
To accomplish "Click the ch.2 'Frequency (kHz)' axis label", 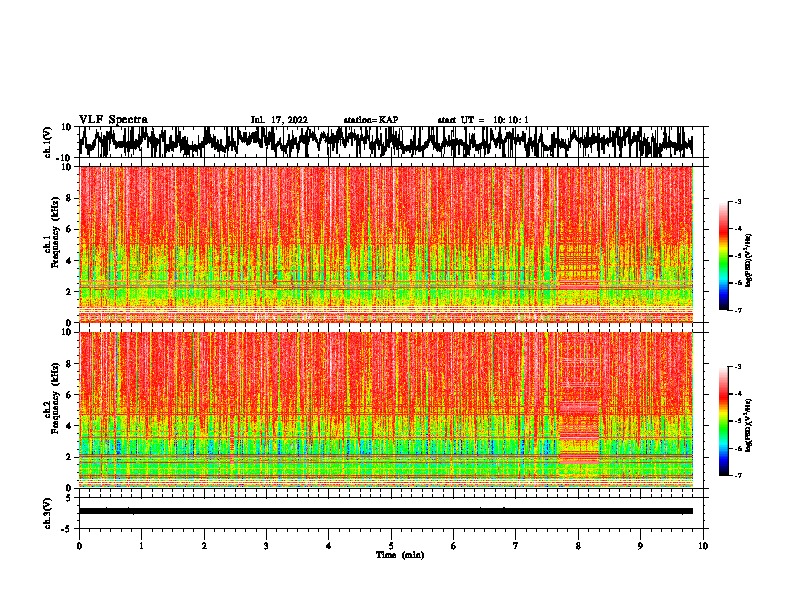I will click(x=55, y=398).
